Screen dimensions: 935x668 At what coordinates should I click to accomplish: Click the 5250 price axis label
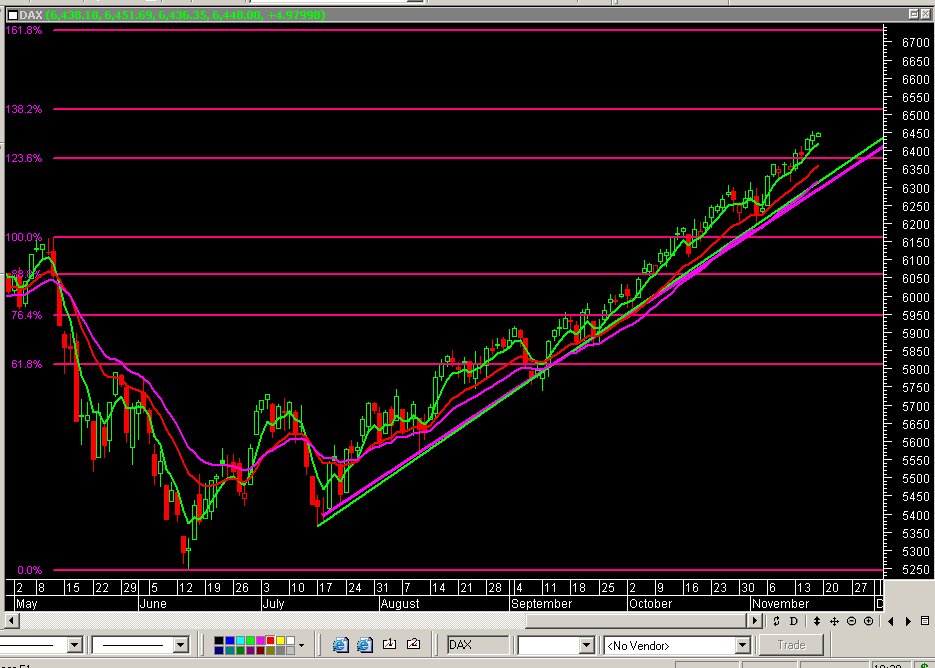tap(916, 571)
